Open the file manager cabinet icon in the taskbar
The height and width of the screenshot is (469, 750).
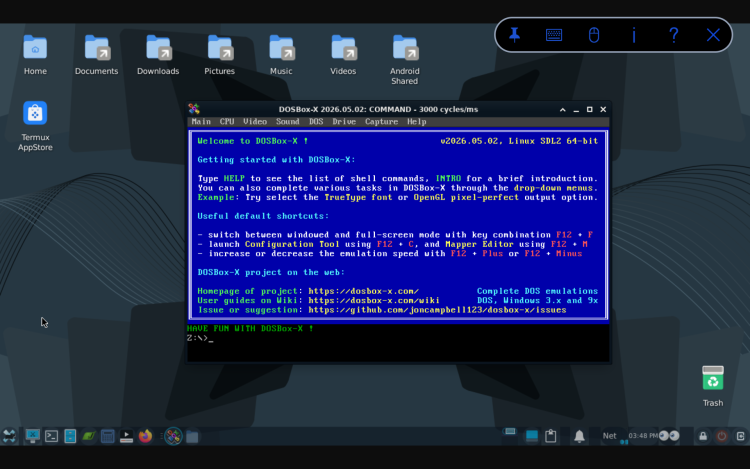click(x=70, y=436)
